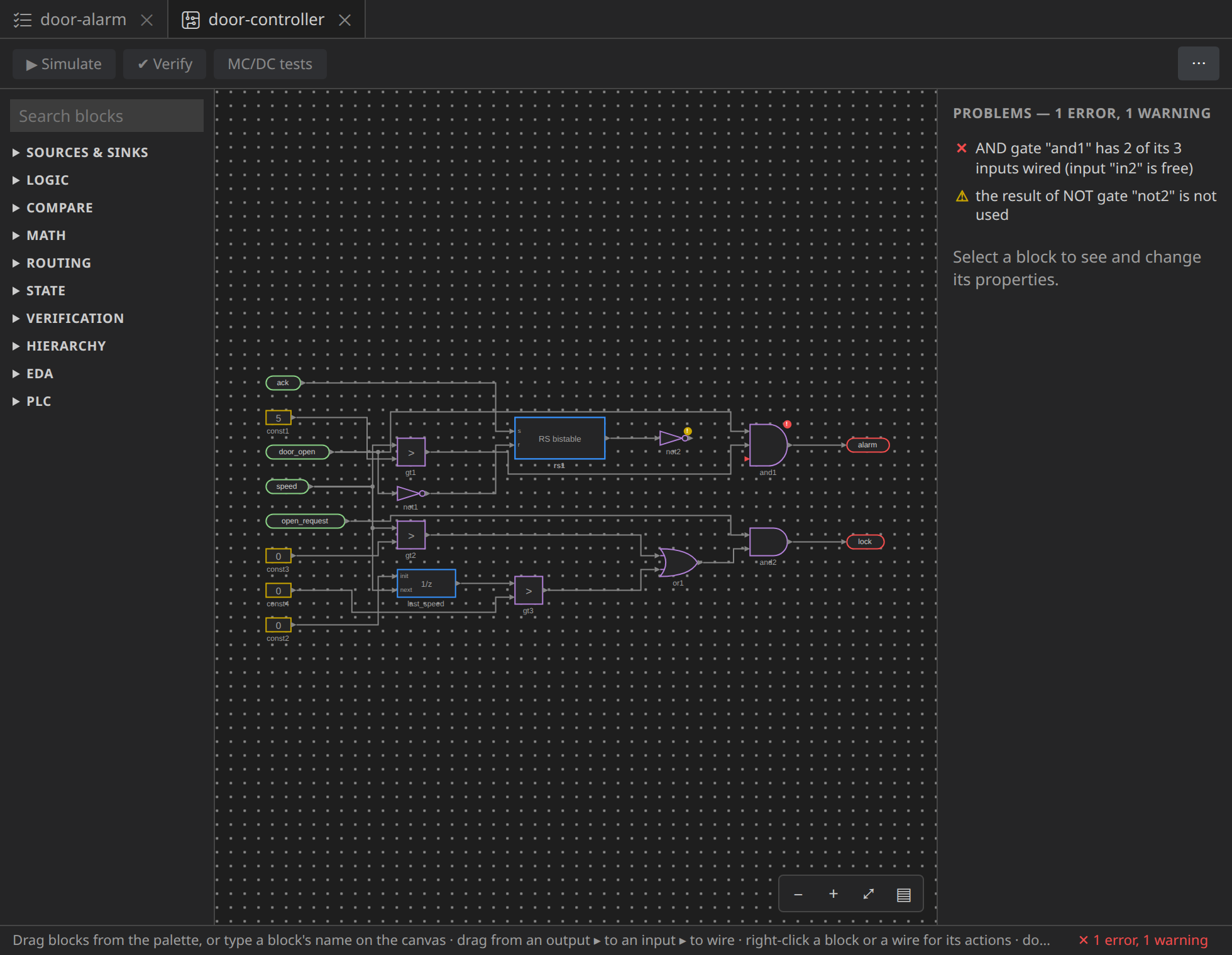
Task: Select the and1 AND gate
Action: (x=768, y=445)
